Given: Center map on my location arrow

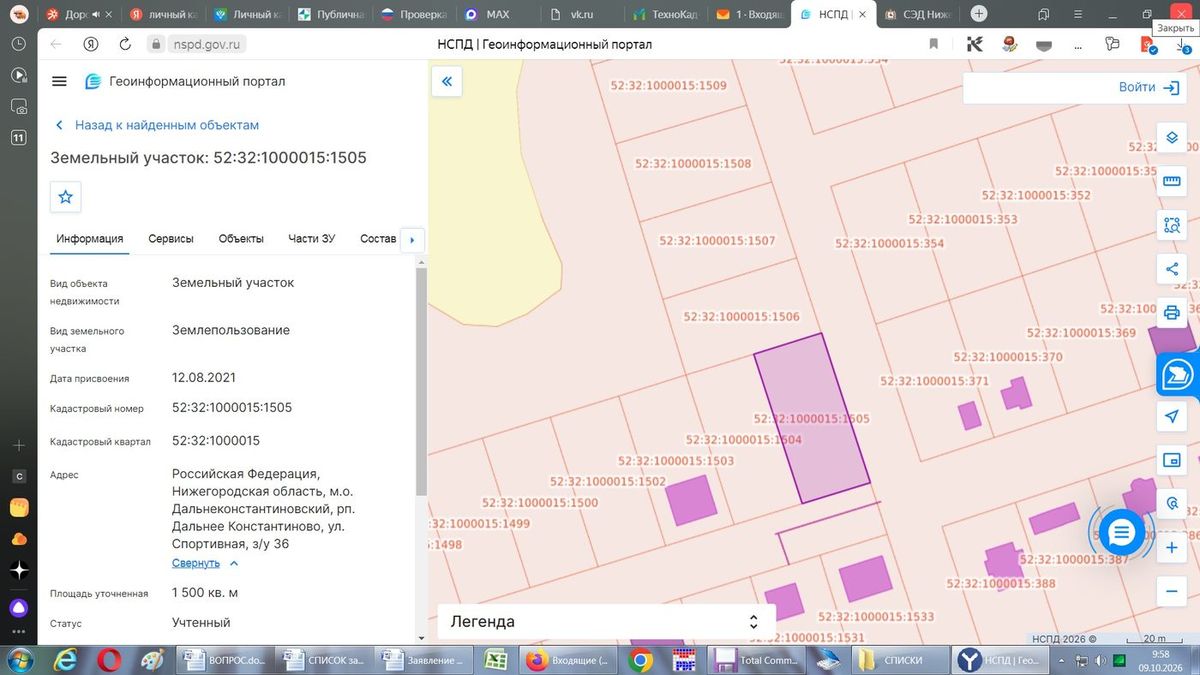Looking at the screenshot, I should pyautogui.click(x=1172, y=416).
